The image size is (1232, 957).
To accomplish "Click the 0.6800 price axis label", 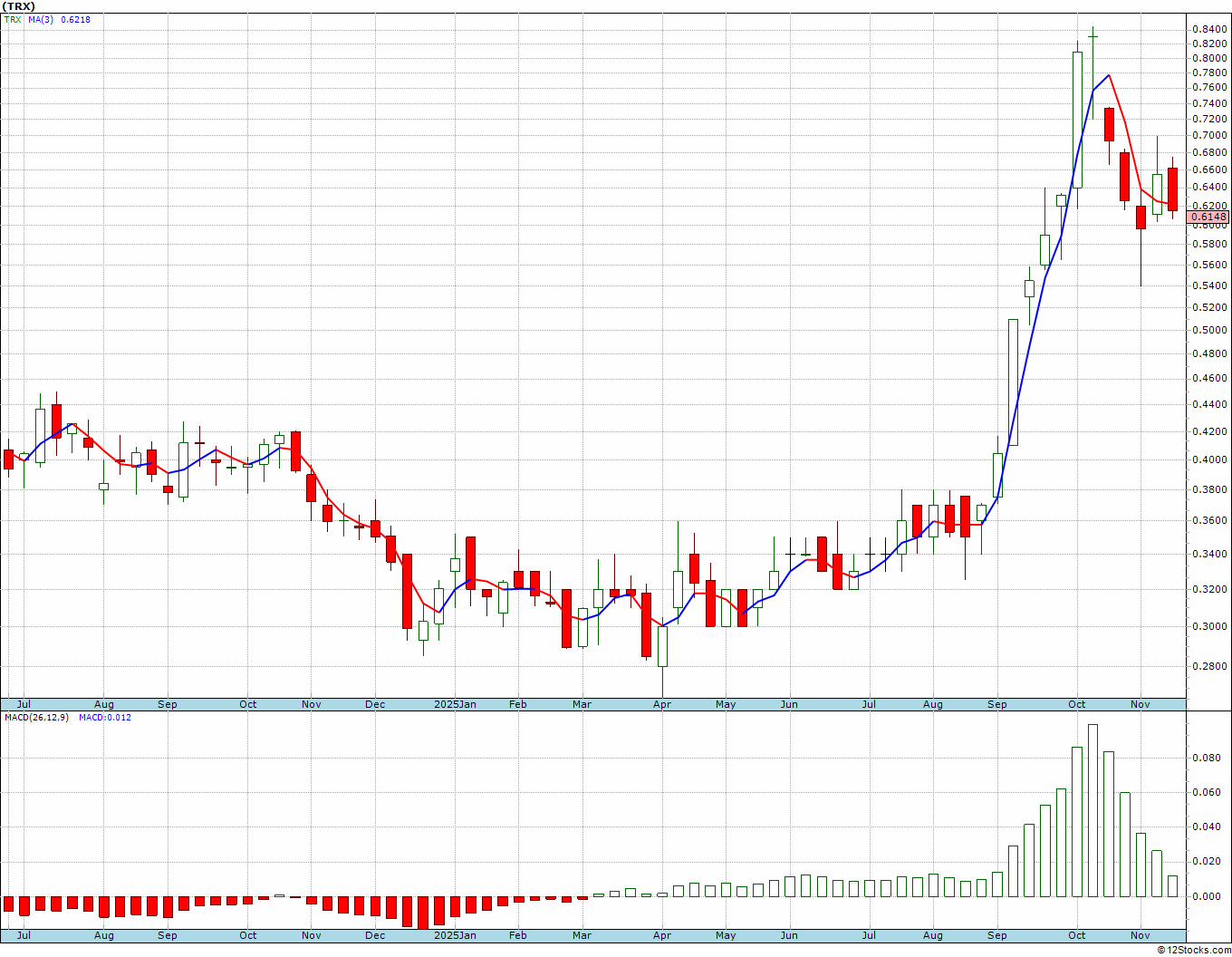I will click(x=1209, y=152).
